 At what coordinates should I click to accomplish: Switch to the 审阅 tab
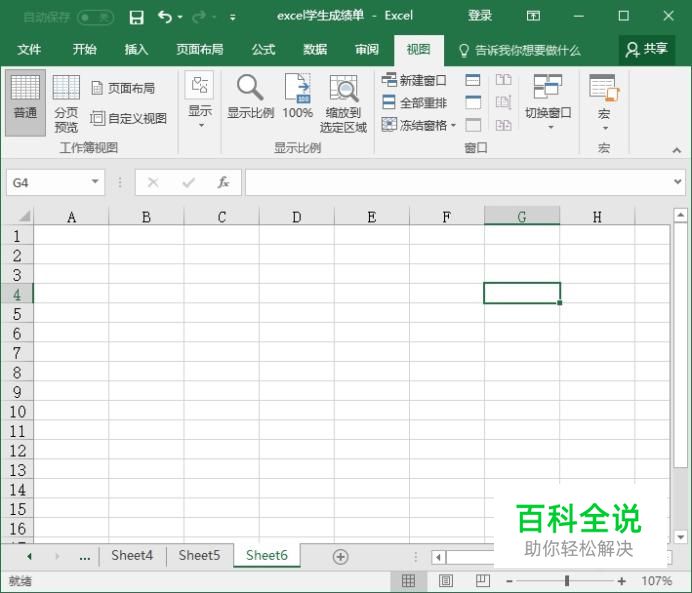(x=367, y=49)
